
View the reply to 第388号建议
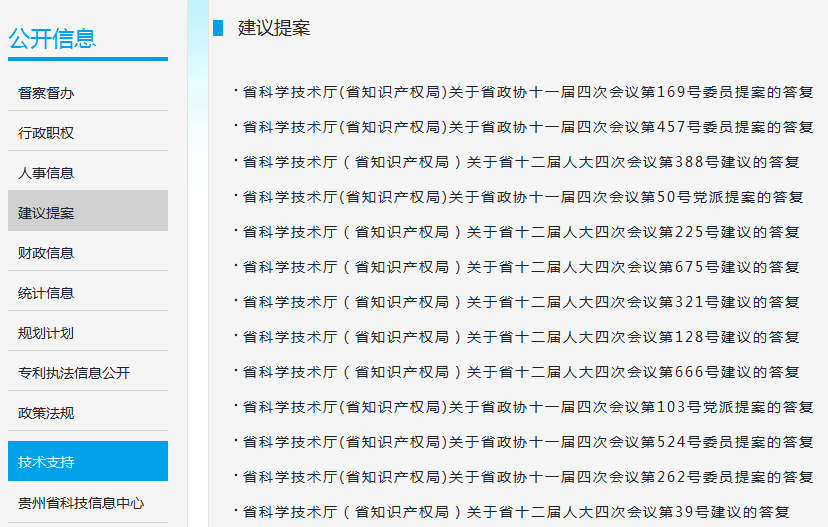[x=521, y=162]
